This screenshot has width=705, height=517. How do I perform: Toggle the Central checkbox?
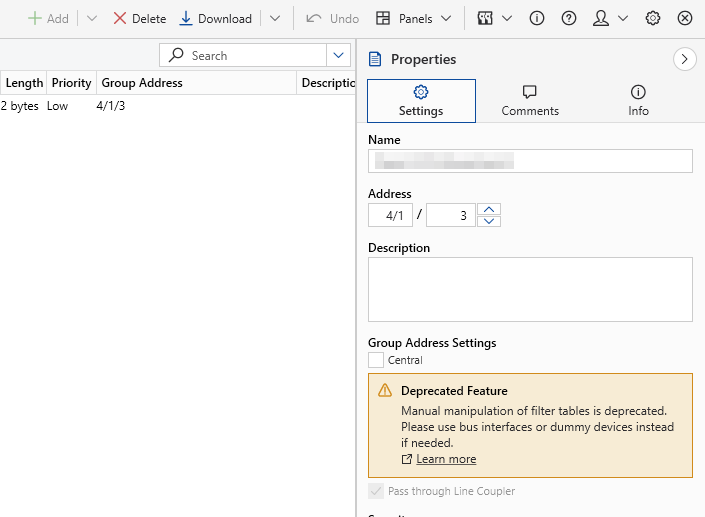point(376,360)
